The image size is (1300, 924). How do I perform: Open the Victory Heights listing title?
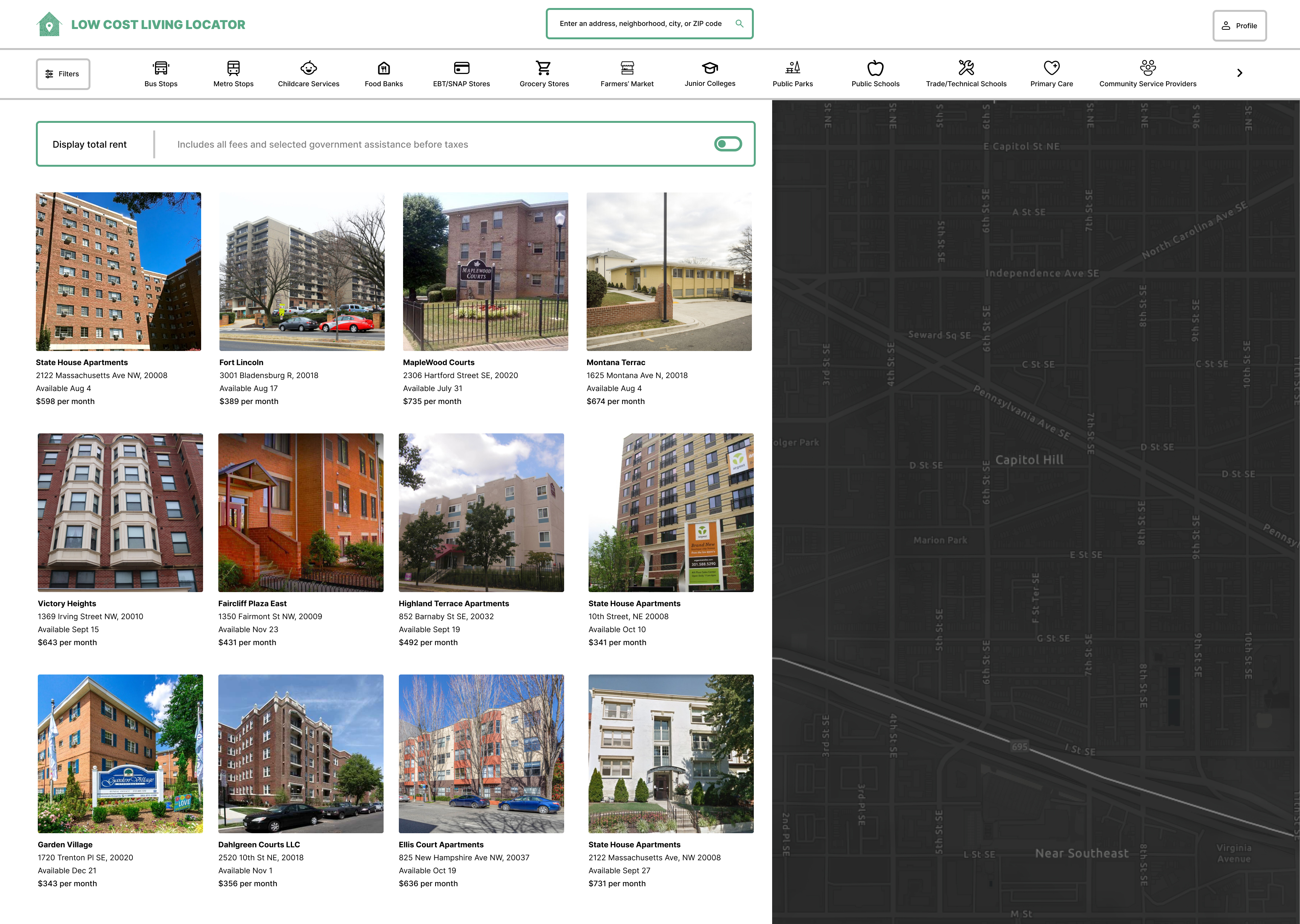(67, 604)
